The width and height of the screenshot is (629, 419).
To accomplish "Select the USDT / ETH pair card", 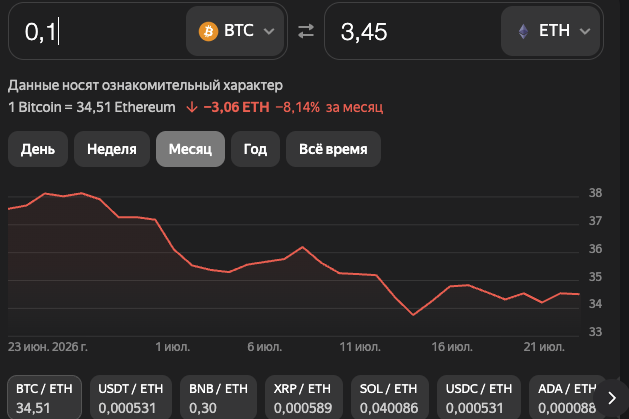I will tap(130, 397).
